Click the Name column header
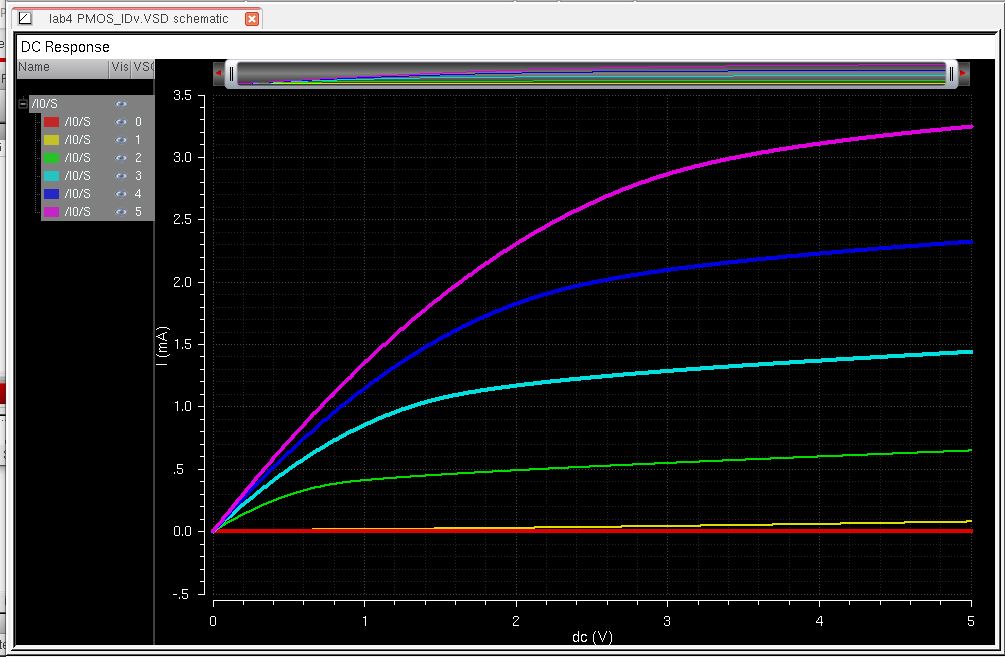This screenshot has height=657, width=1005. pos(62,67)
